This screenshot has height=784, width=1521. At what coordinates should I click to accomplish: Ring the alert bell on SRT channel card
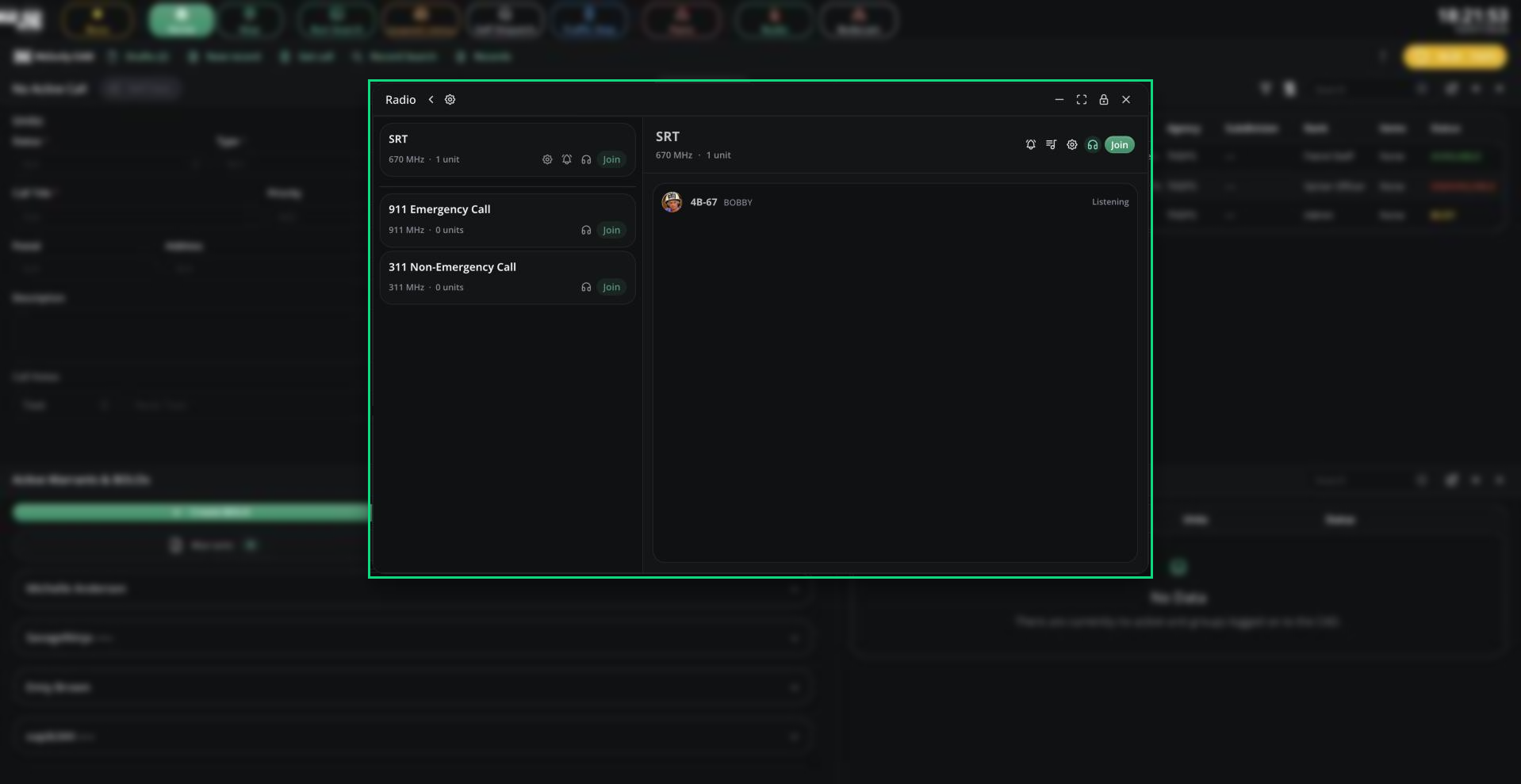(x=567, y=159)
